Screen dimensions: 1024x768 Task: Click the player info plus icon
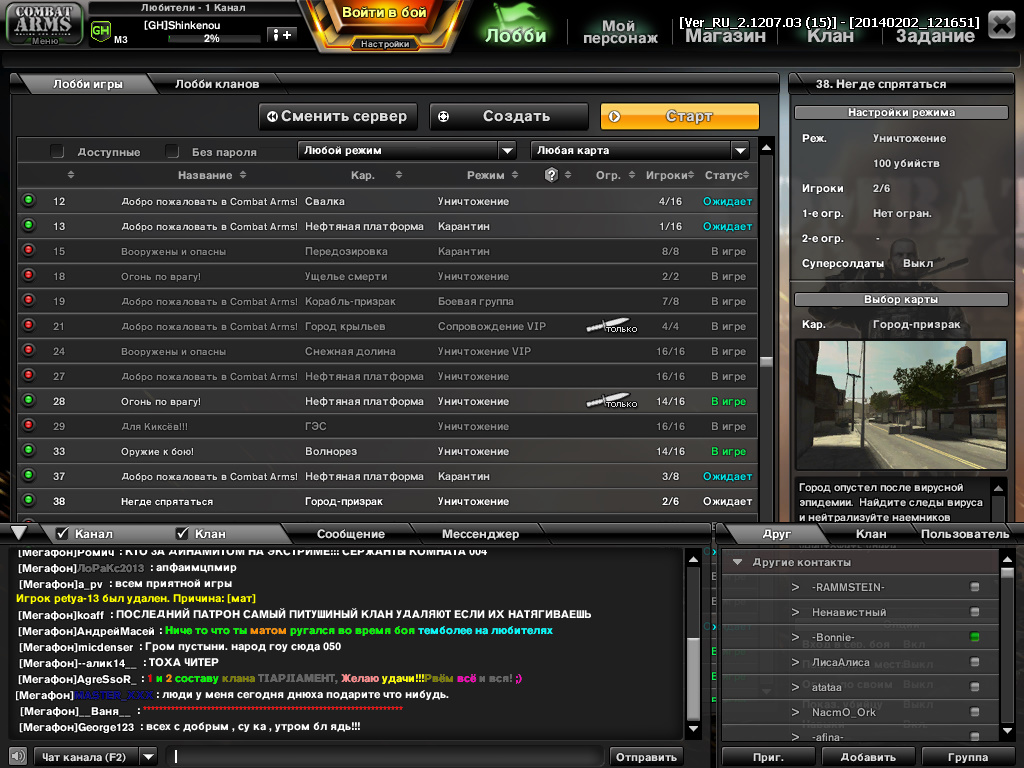coord(282,35)
